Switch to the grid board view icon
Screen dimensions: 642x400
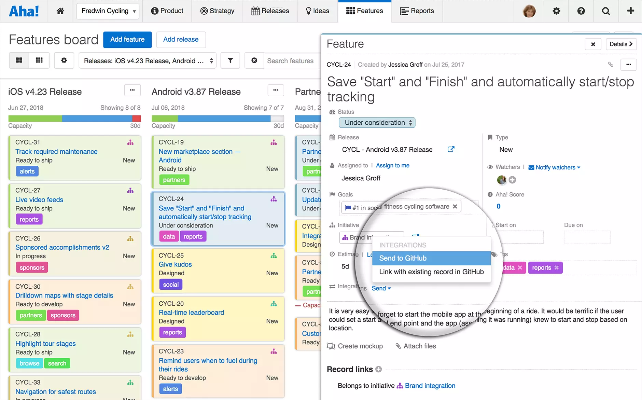click(x=20, y=61)
